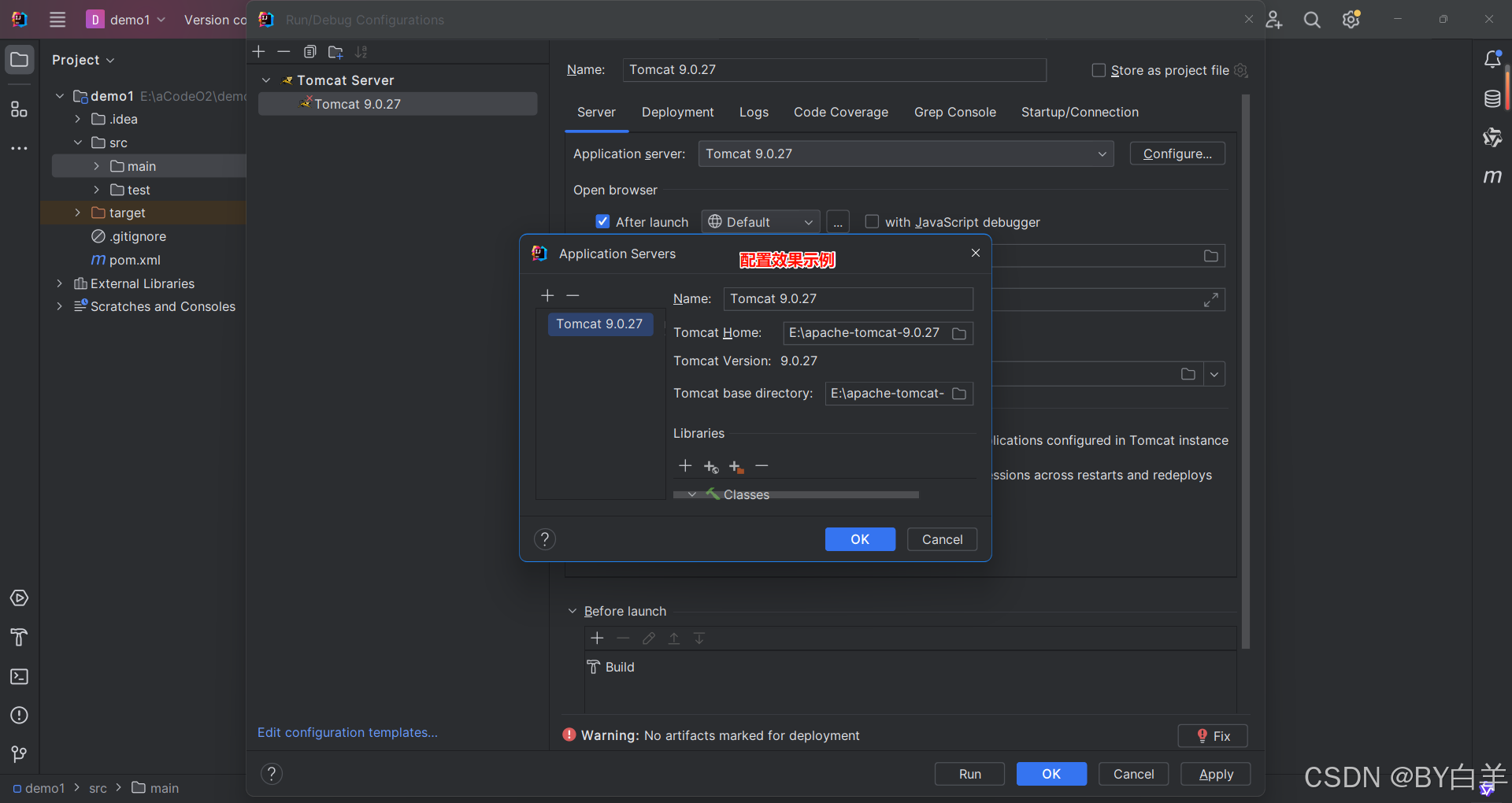
Task: Open the Build hammer tool window
Action: pyautogui.click(x=19, y=637)
